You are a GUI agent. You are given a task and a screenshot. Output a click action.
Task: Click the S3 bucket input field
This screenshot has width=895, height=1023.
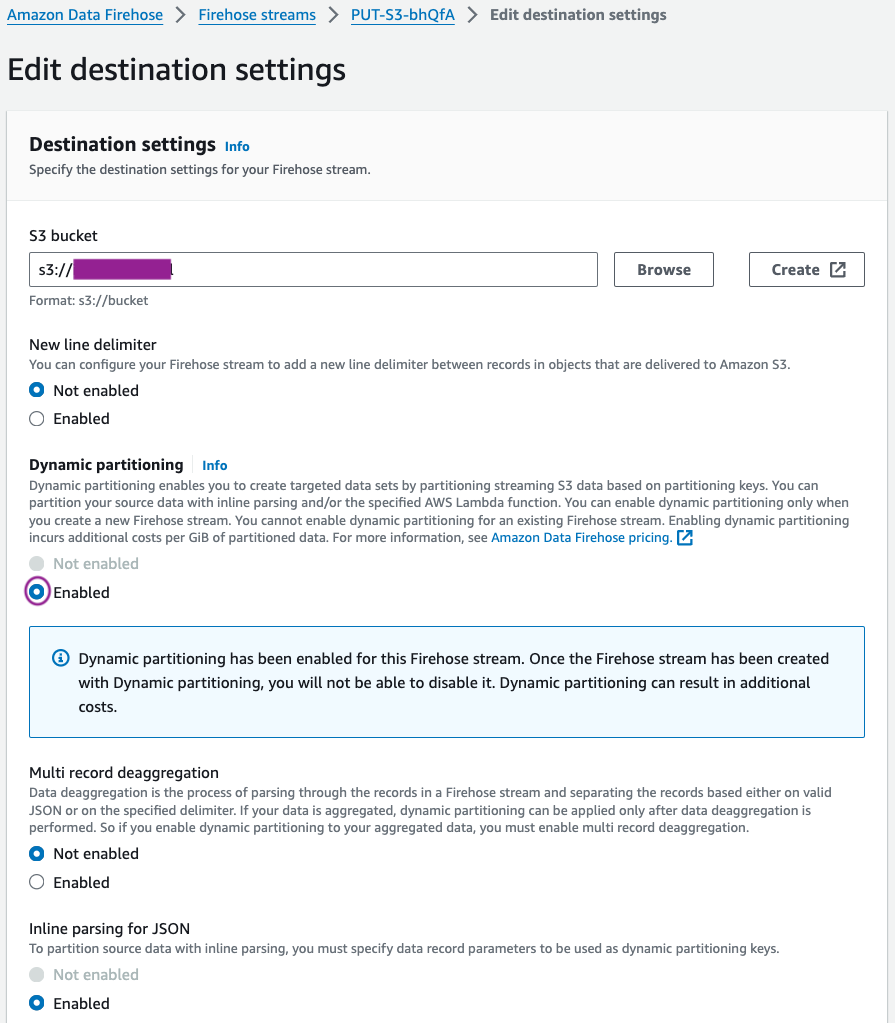coord(313,270)
